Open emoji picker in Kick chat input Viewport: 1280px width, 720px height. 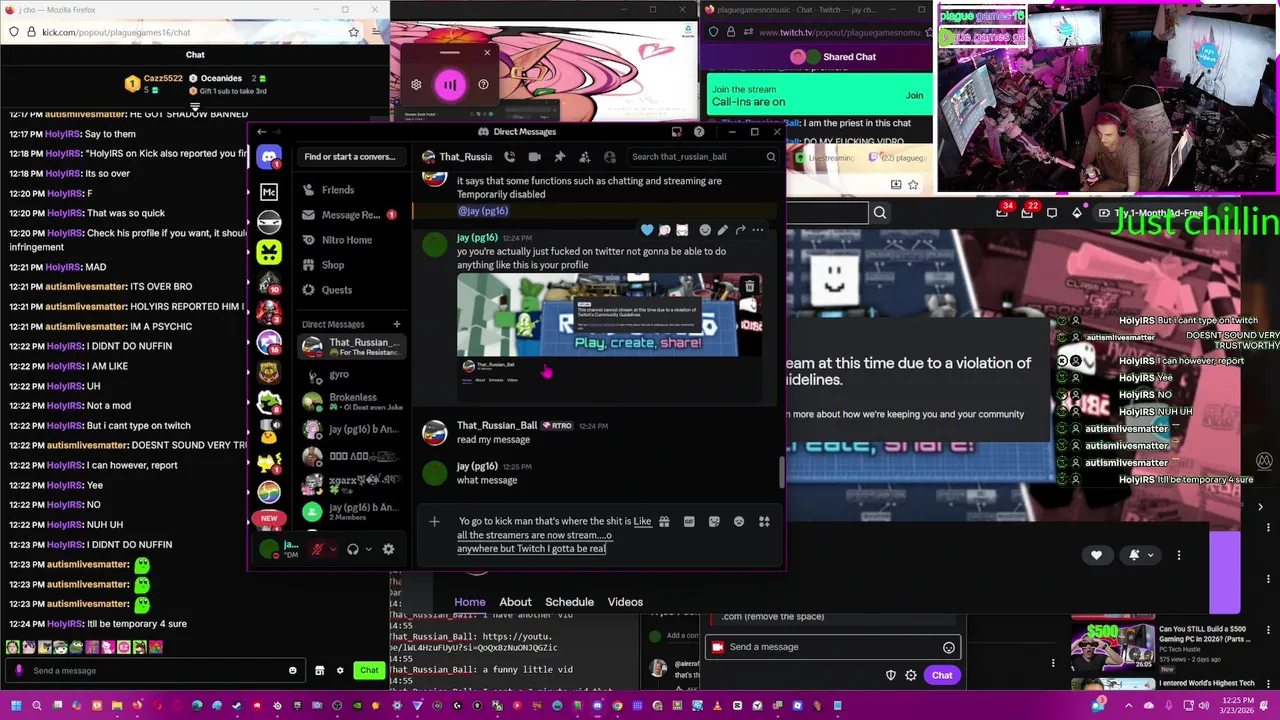click(293, 671)
